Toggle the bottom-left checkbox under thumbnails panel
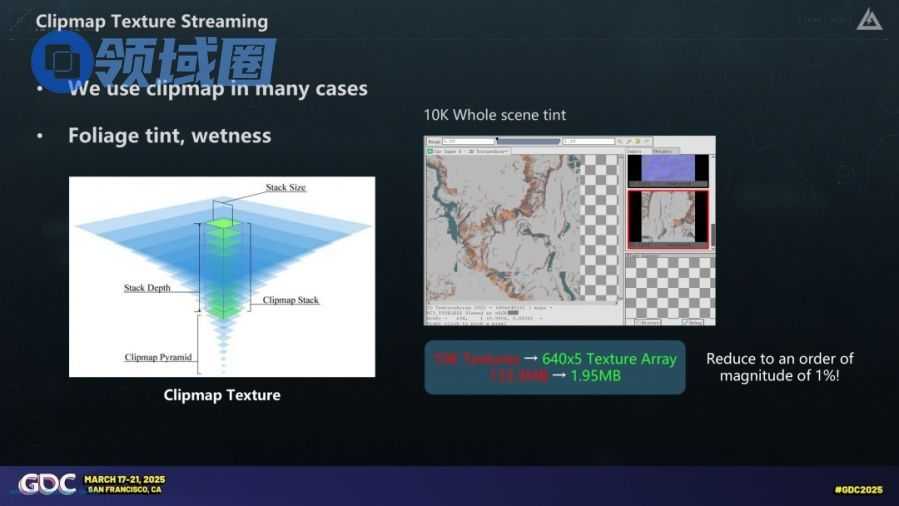This screenshot has height=506, width=899. pos(636,322)
